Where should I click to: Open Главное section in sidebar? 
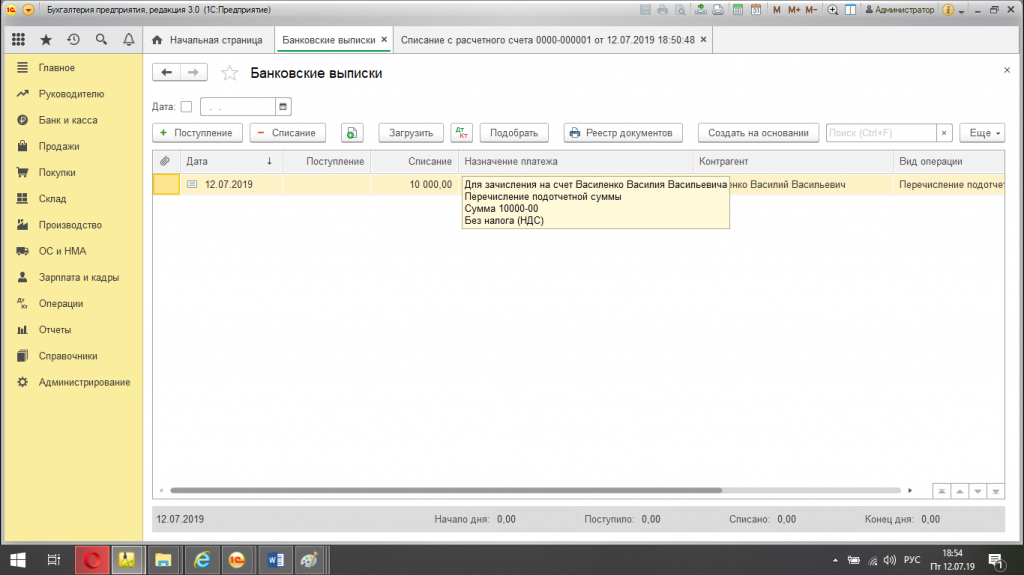(x=73, y=67)
